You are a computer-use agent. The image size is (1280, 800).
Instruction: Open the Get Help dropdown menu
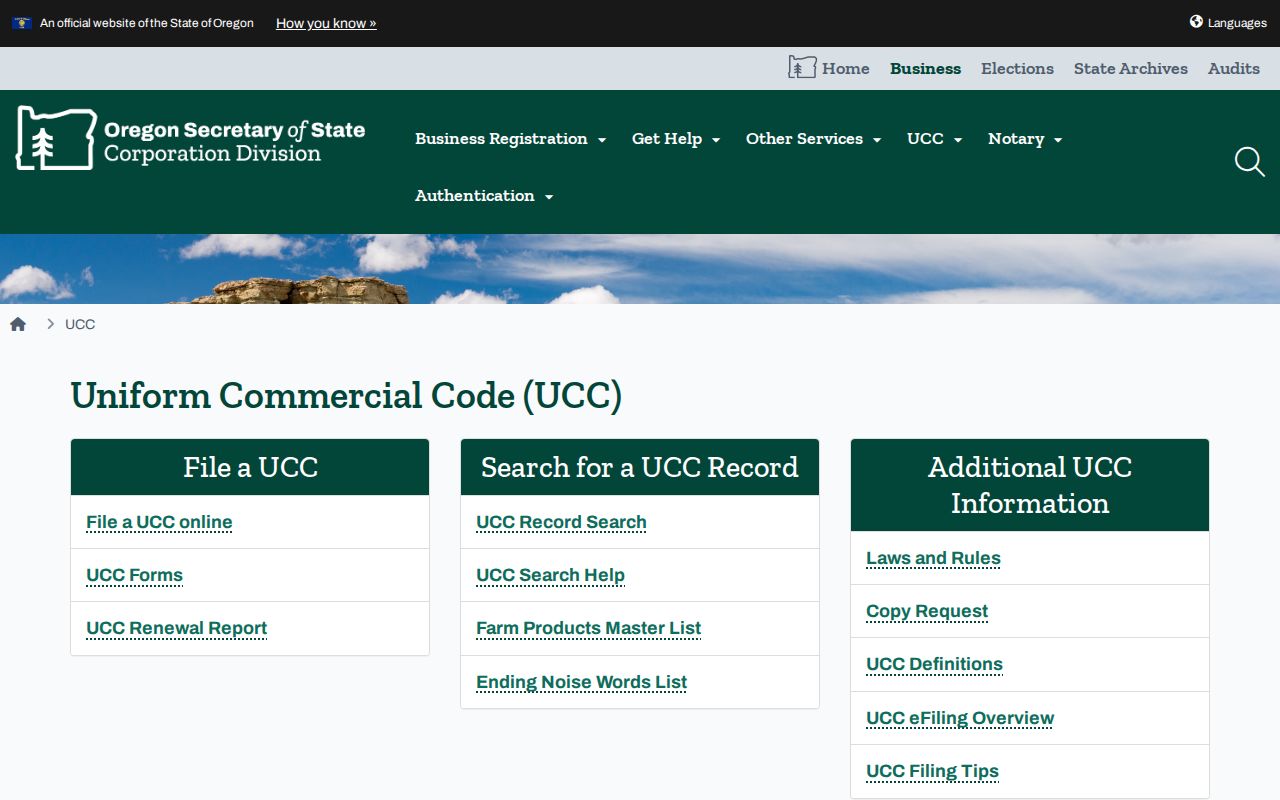pos(676,139)
